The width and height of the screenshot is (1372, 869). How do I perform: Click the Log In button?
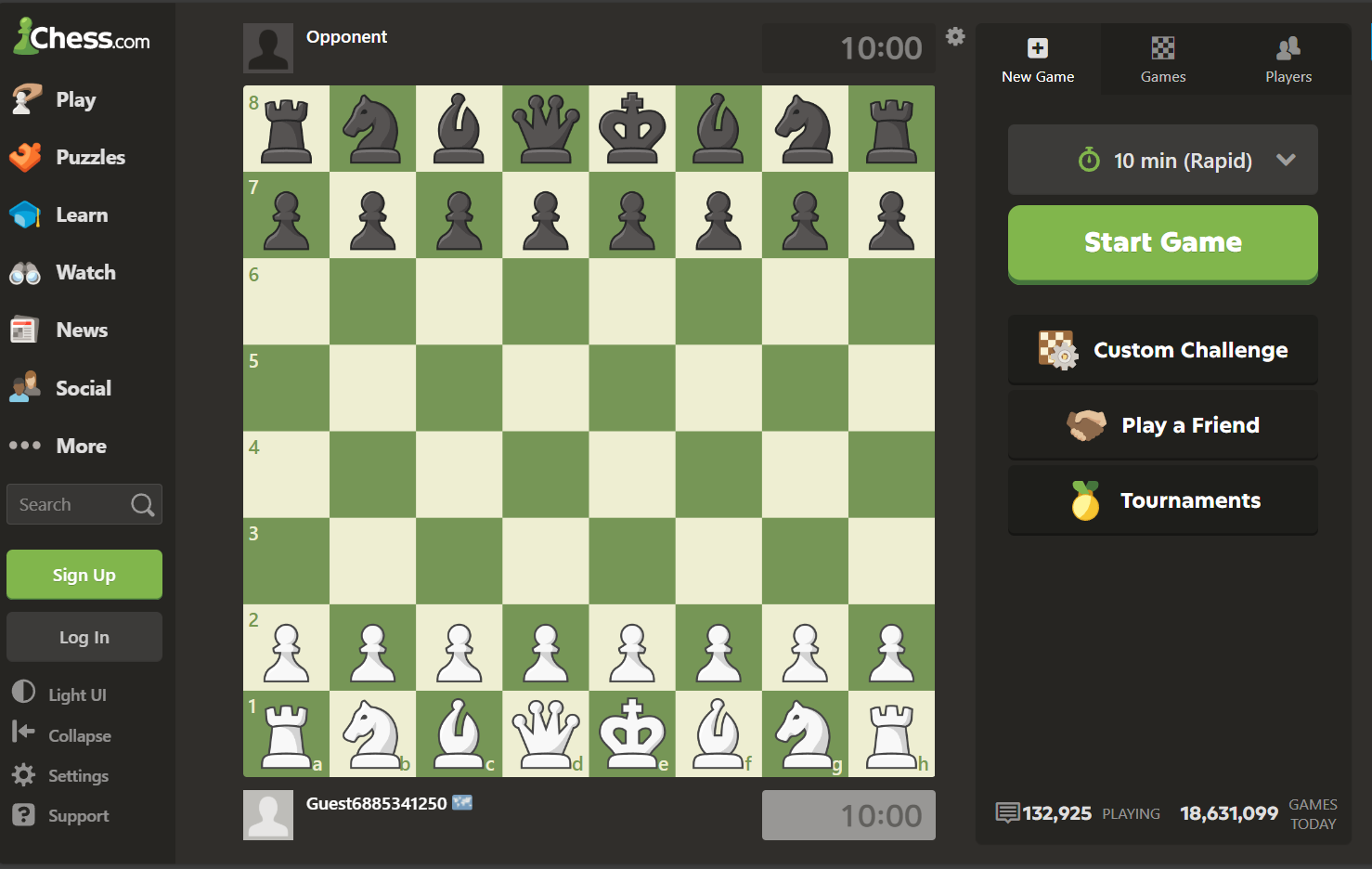pos(84,637)
